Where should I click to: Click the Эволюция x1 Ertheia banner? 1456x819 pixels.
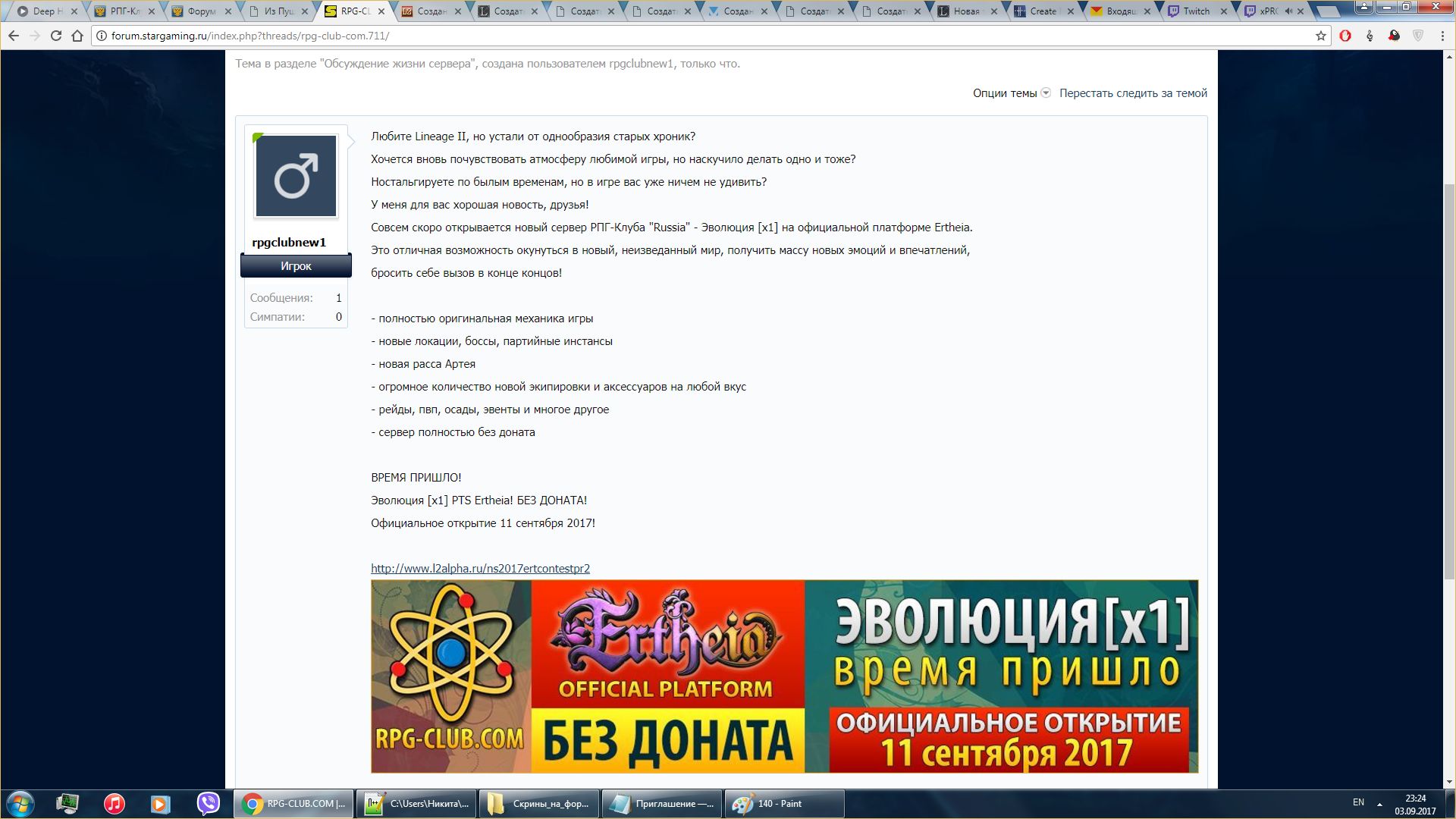pyautogui.click(x=784, y=676)
